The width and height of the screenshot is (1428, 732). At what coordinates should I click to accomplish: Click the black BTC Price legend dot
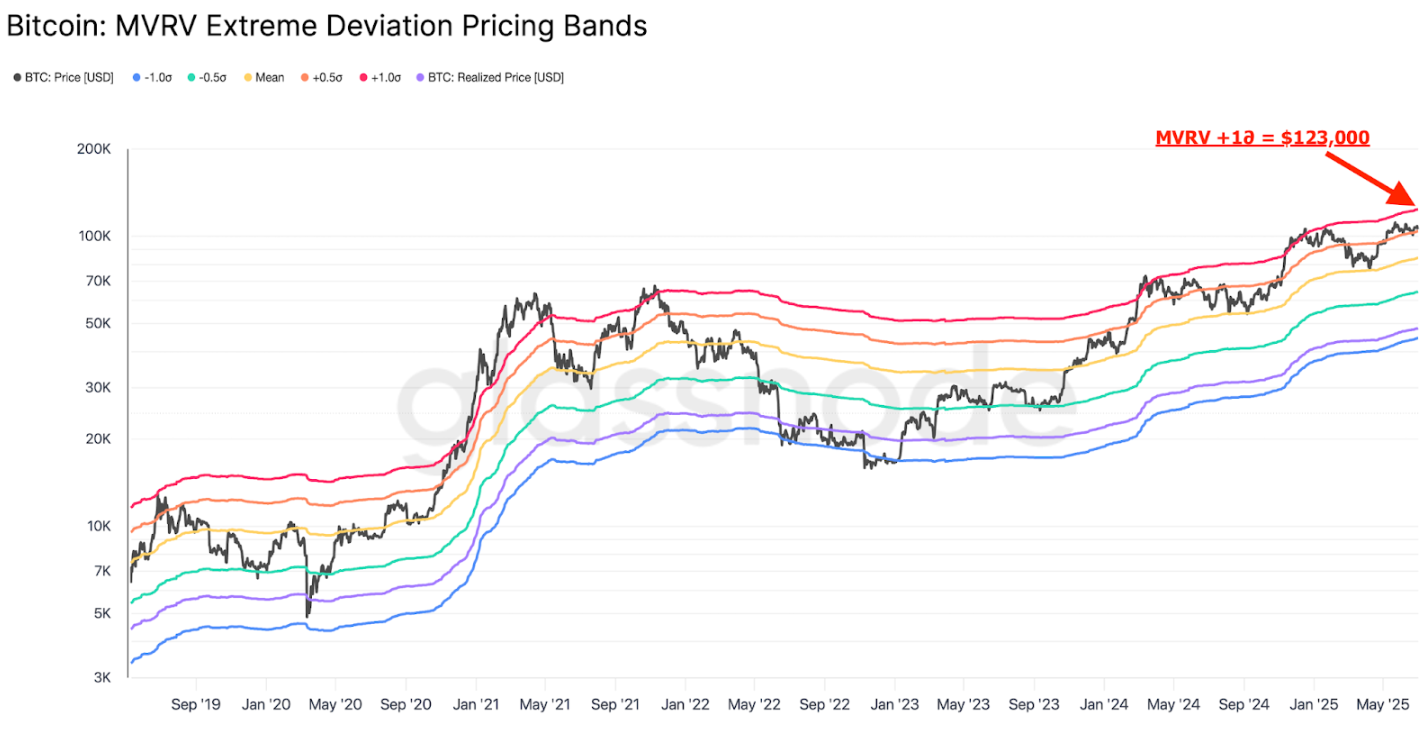18,78
